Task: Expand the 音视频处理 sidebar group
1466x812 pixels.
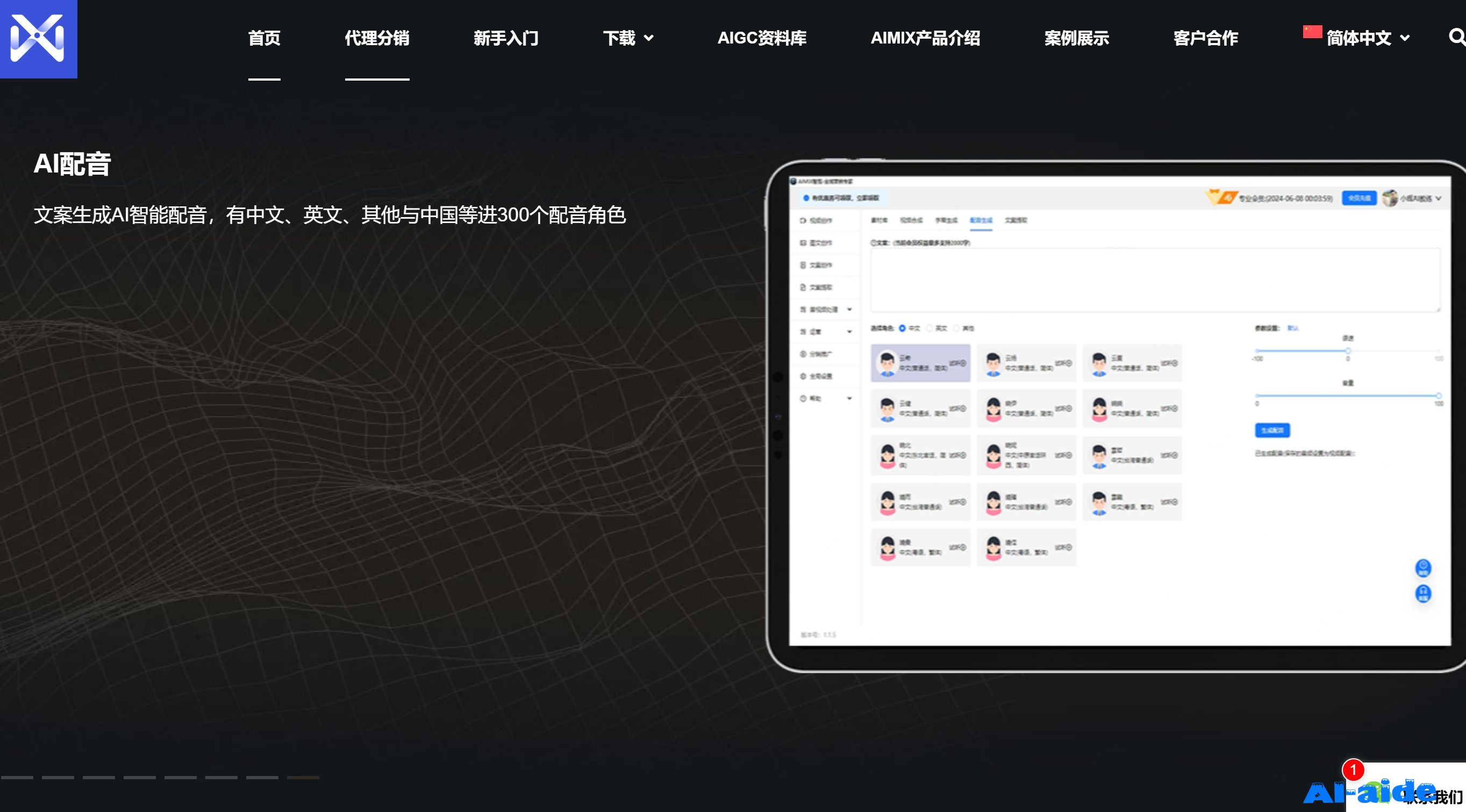Action: (850, 310)
